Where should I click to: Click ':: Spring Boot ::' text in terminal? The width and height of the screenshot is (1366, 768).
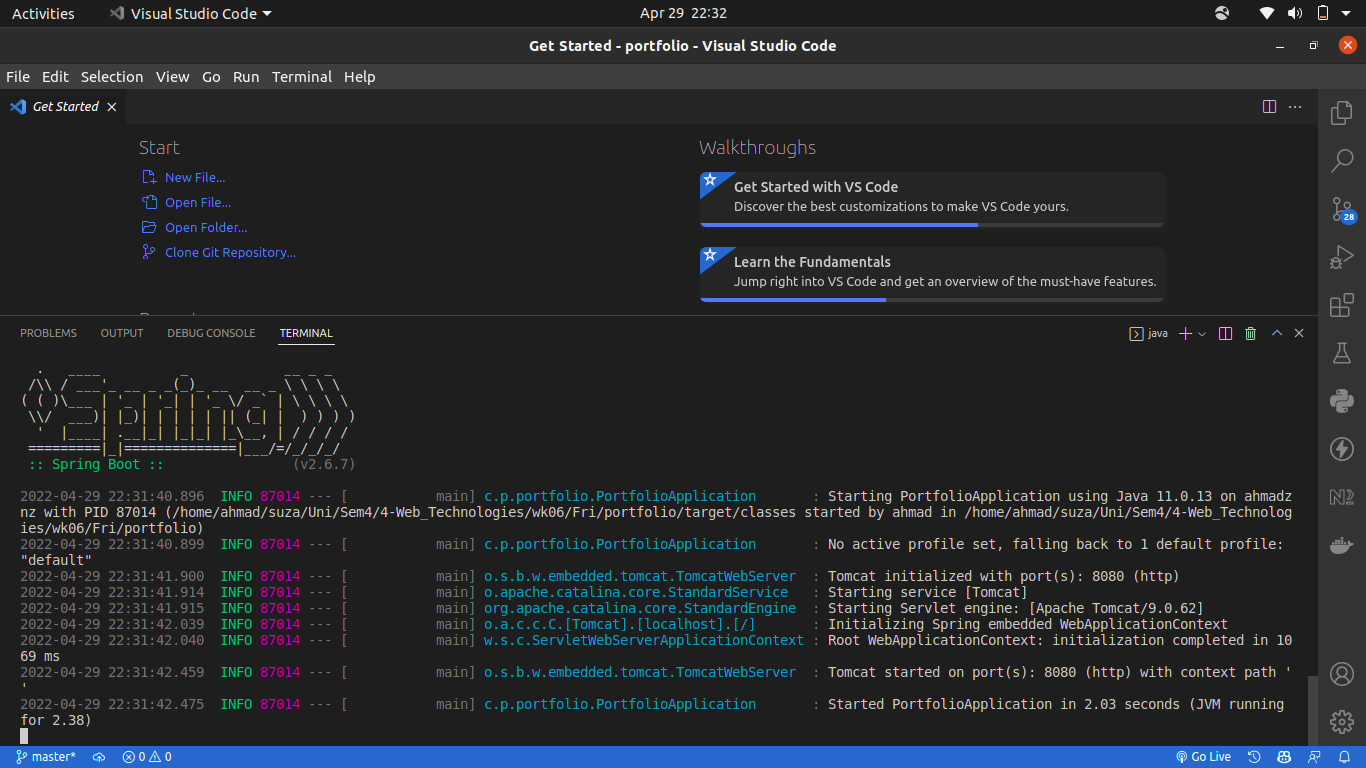(96, 464)
